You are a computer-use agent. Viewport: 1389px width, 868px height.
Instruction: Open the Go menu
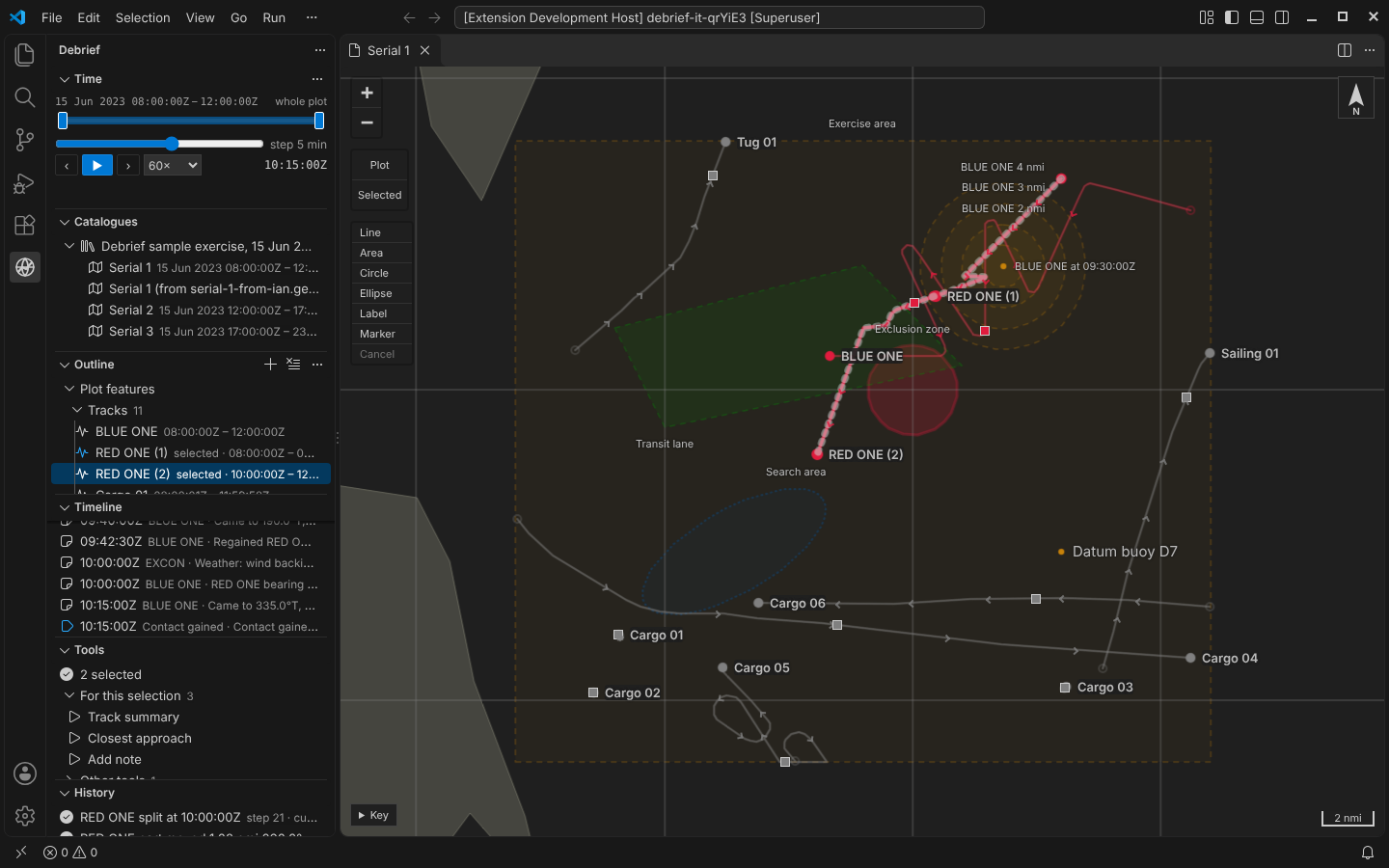[238, 17]
